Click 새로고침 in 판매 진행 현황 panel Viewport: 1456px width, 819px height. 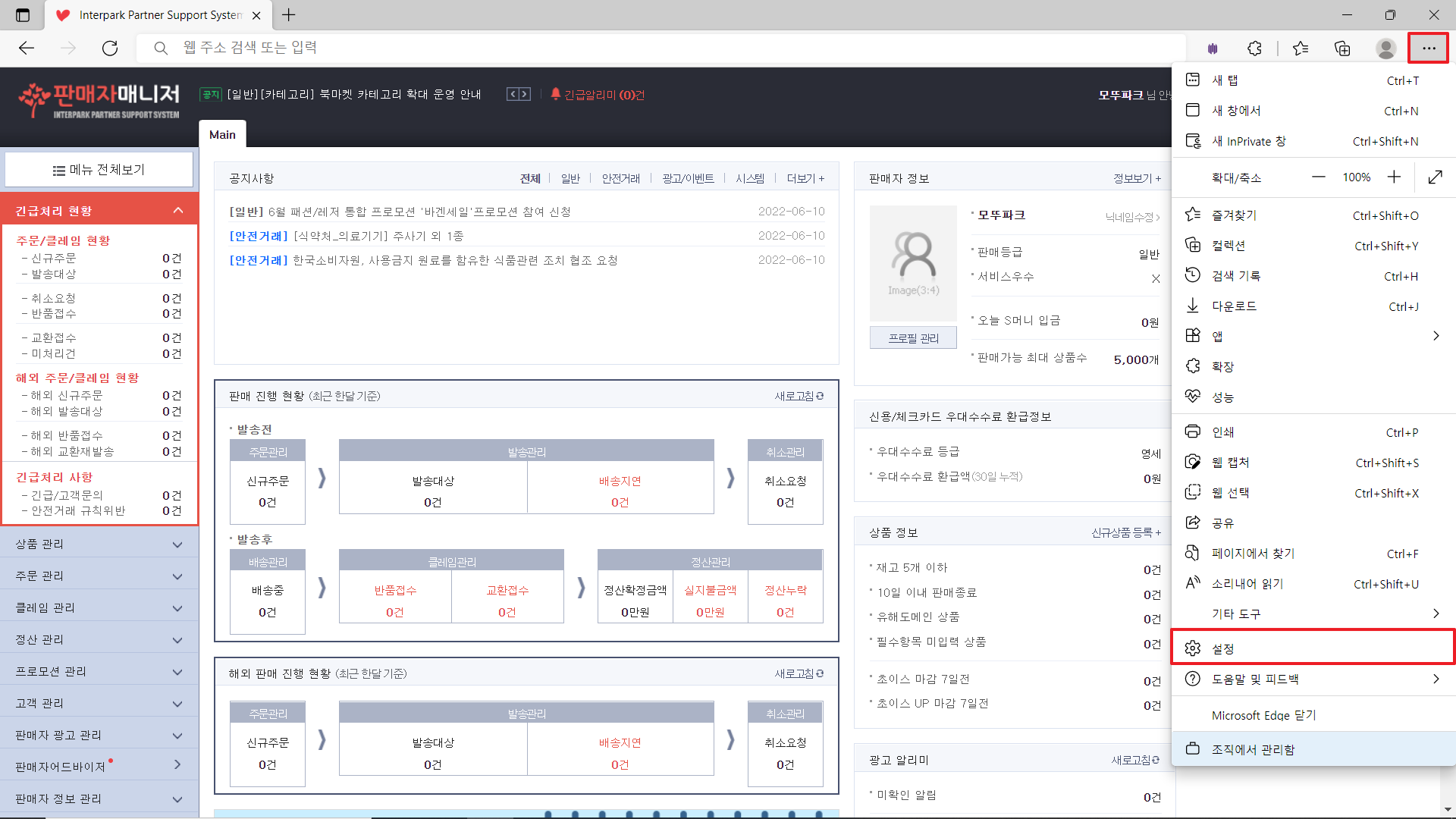[799, 396]
